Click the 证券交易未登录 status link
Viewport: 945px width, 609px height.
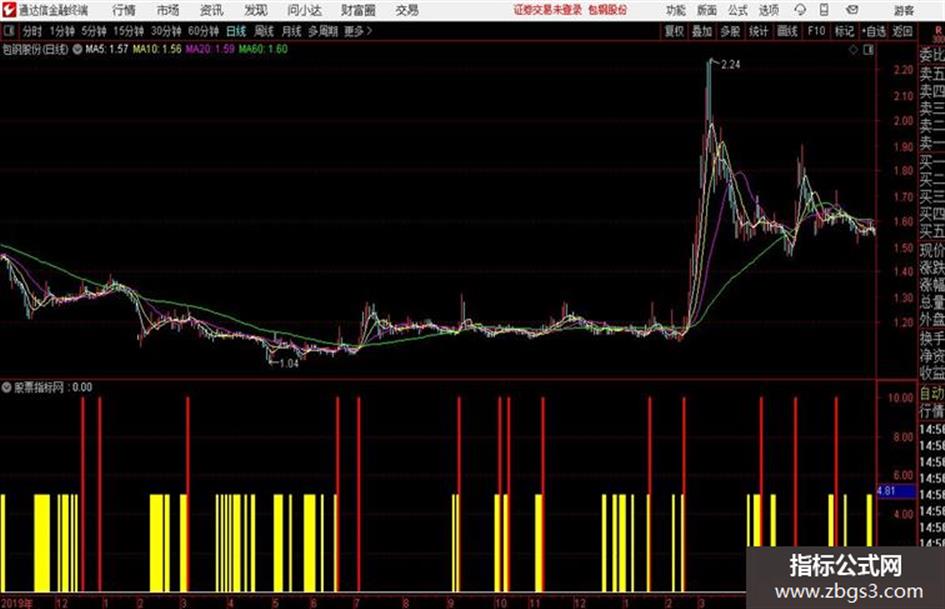point(548,10)
